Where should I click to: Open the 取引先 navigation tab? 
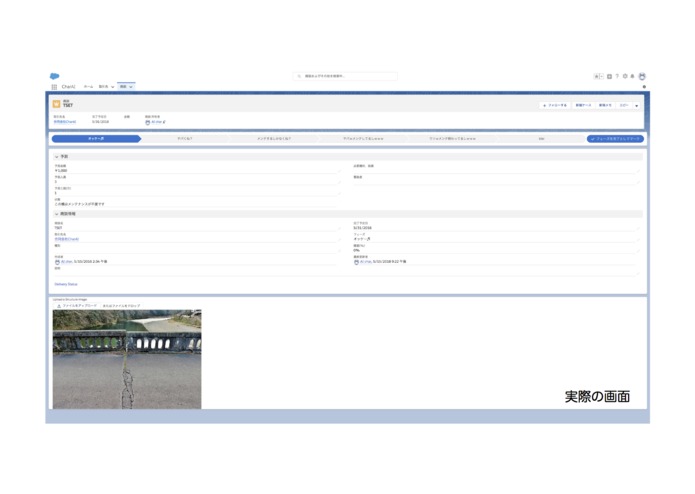point(103,87)
